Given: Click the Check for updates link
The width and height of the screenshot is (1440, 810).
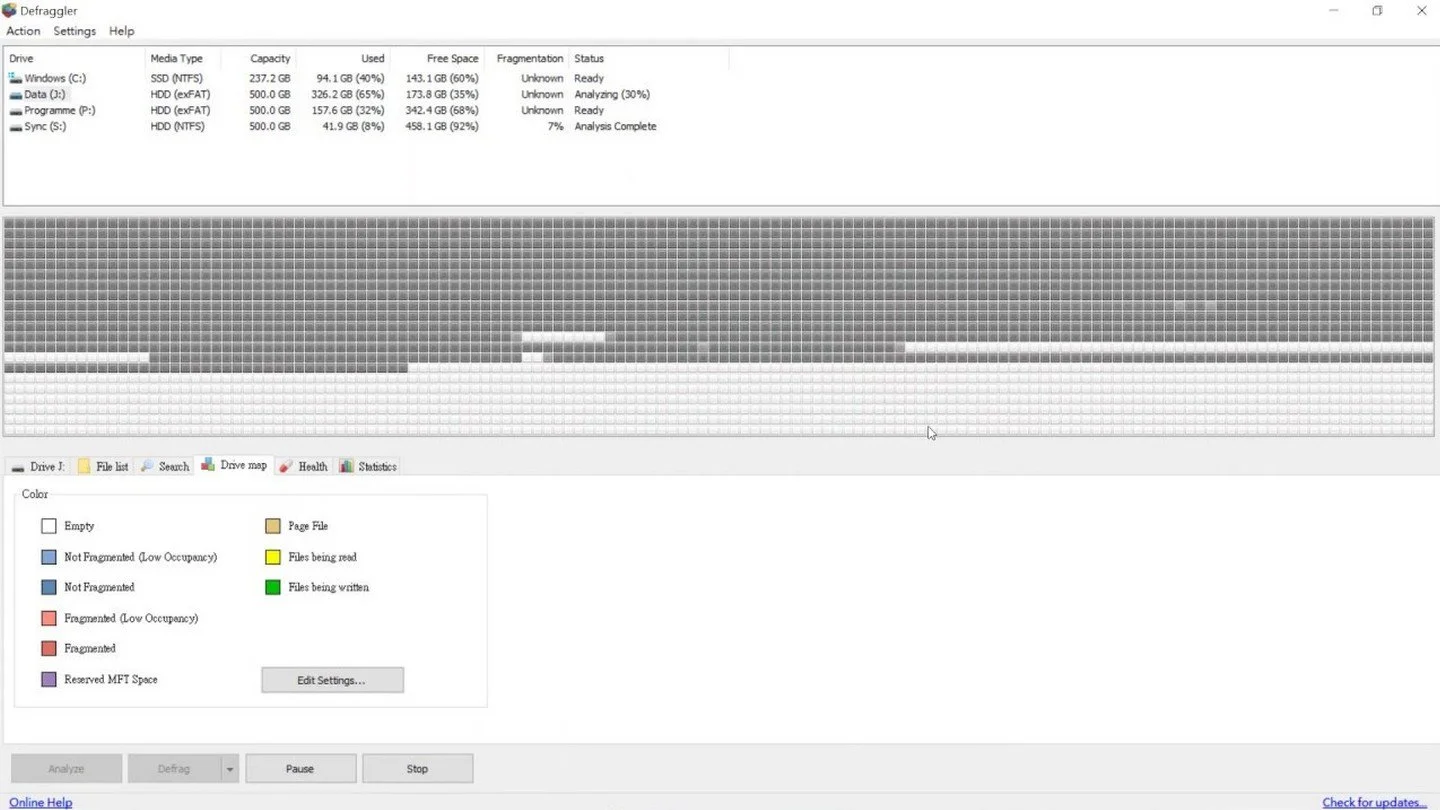Looking at the screenshot, I should point(1375,802).
